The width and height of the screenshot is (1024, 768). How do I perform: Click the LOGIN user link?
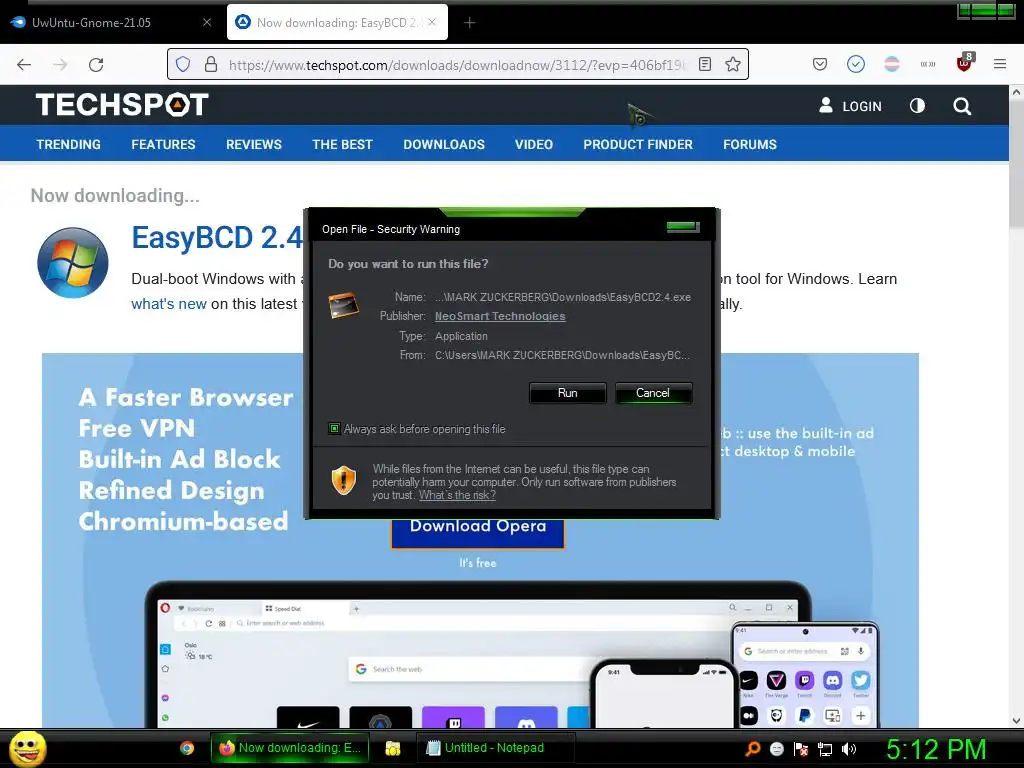(850, 106)
